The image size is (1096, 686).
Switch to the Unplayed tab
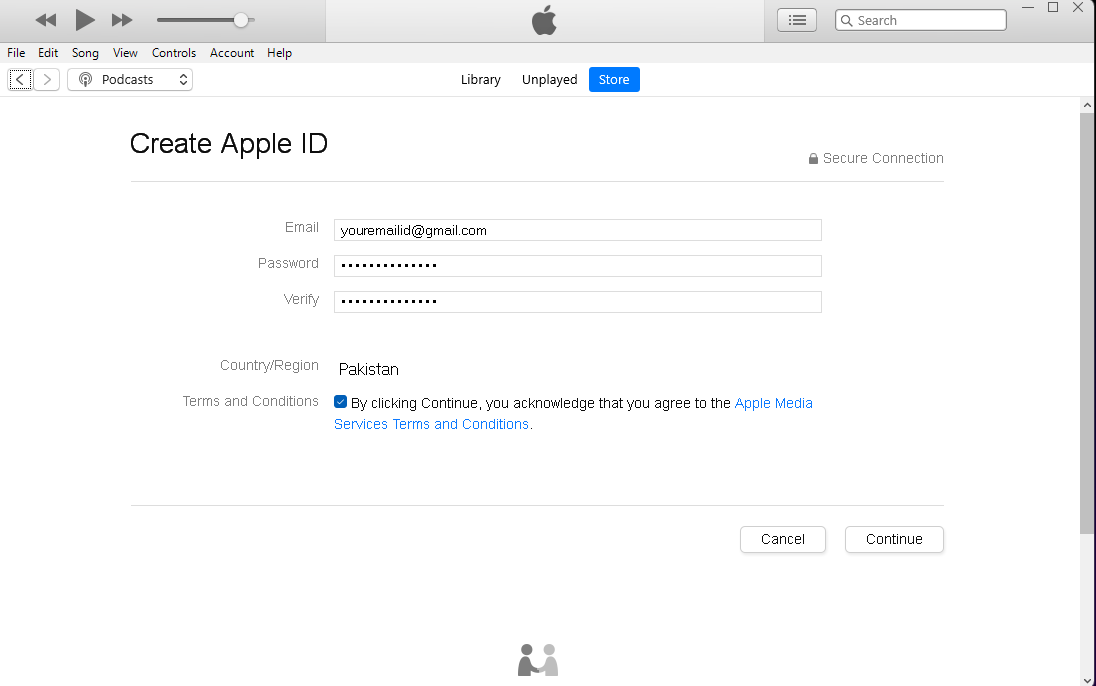coord(549,80)
